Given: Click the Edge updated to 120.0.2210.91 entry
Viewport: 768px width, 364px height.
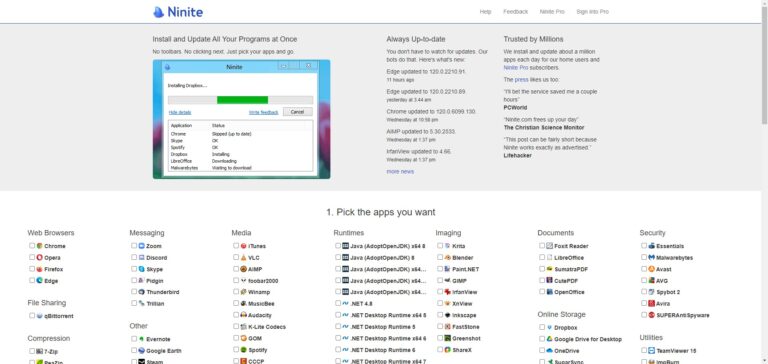Looking at the screenshot, I should pyautogui.click(x=426, y=72).
